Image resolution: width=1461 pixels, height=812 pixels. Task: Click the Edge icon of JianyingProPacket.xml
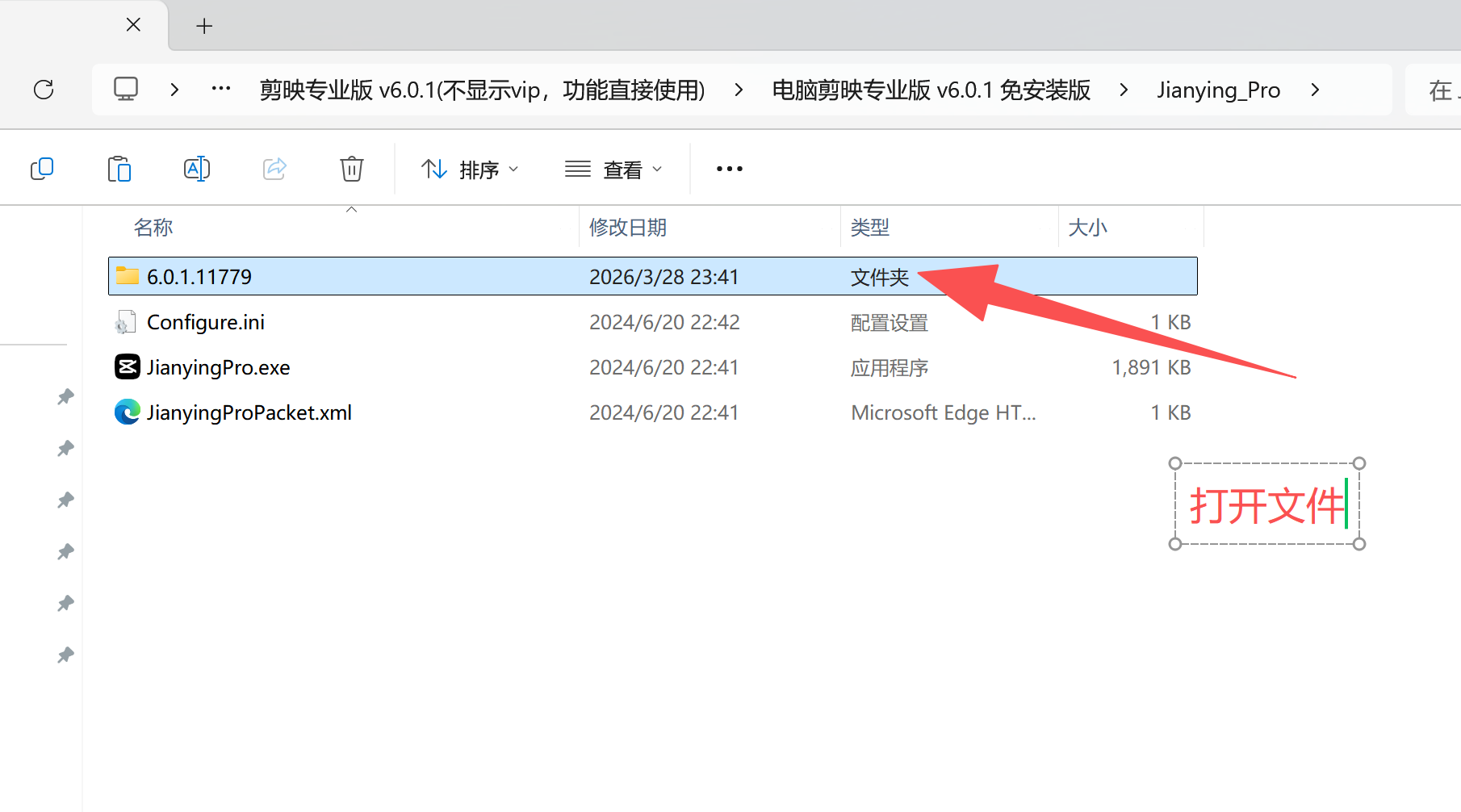coord(127,412)
